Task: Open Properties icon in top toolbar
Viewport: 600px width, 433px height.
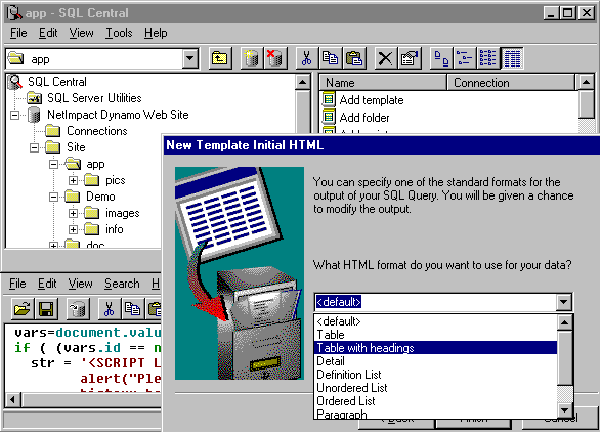Action: click(x=408, y=59)
